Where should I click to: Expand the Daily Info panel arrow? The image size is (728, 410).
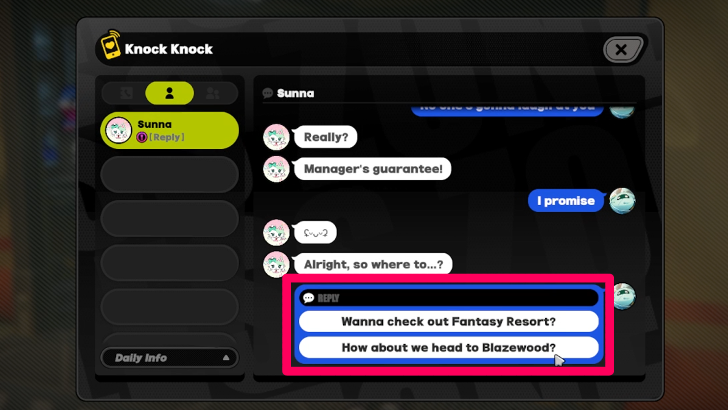click(x=226, y=358)
